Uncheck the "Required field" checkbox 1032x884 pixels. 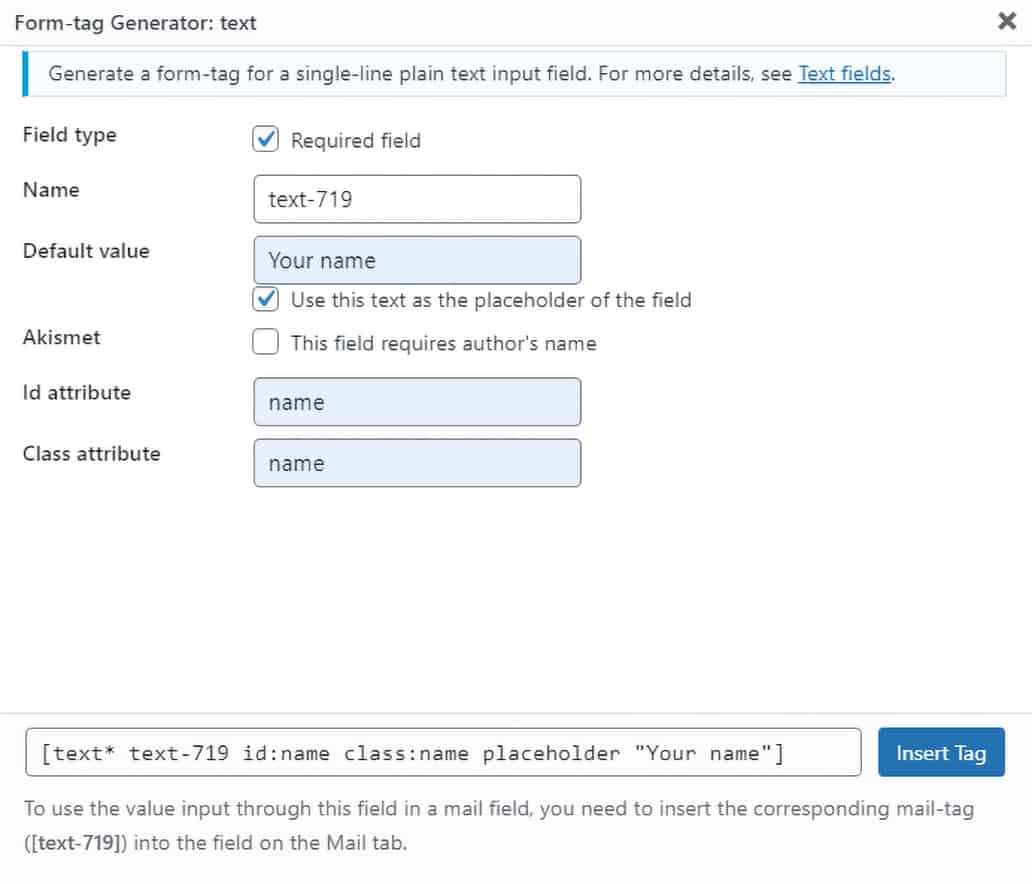tap(265, 140)
